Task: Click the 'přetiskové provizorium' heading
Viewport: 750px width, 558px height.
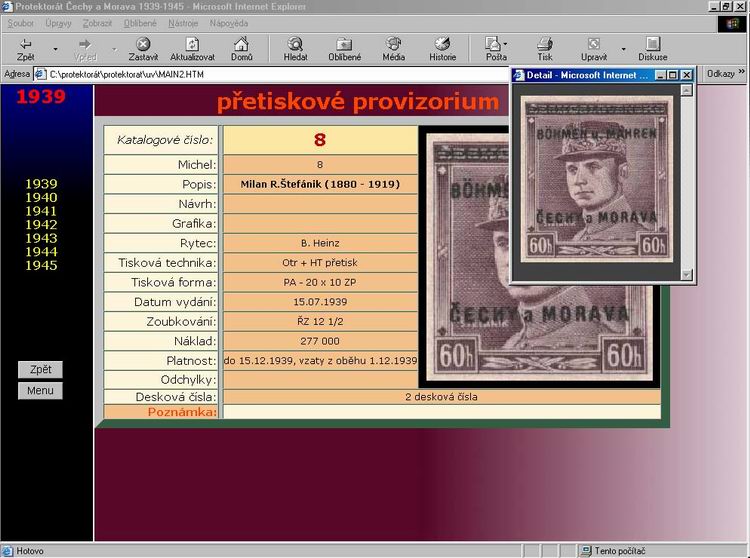Action: [x=358, y=102]
